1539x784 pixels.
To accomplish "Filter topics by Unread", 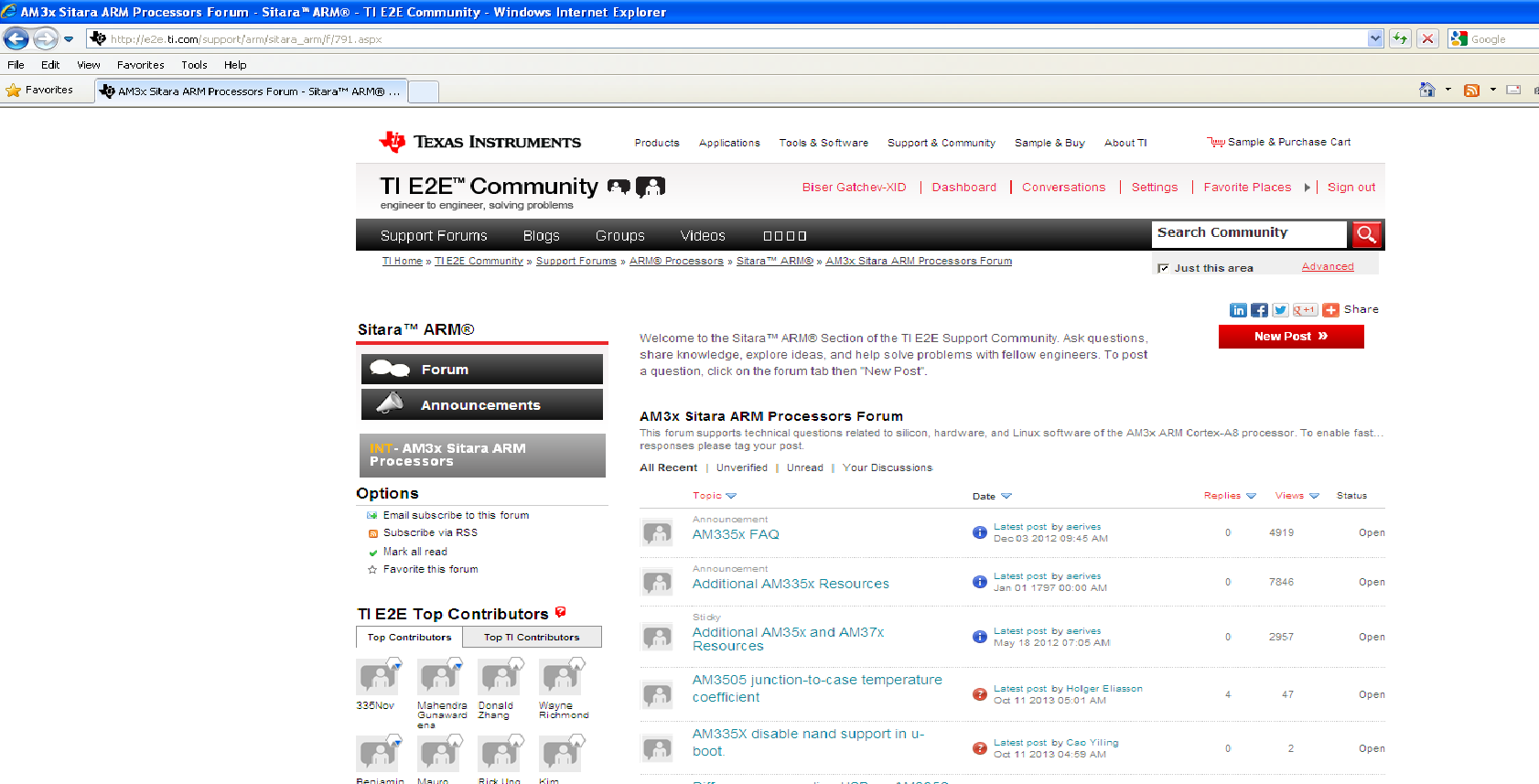I will [x=805, y=467].
